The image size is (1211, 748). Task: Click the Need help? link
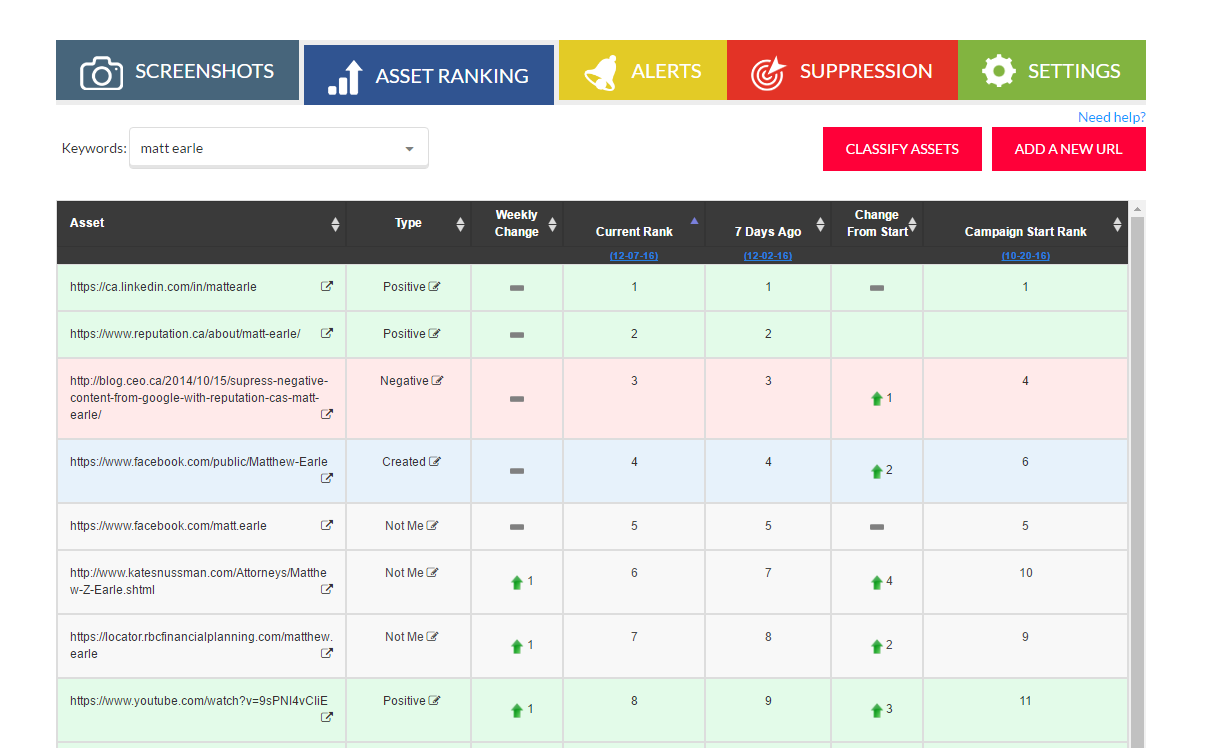1111,117
